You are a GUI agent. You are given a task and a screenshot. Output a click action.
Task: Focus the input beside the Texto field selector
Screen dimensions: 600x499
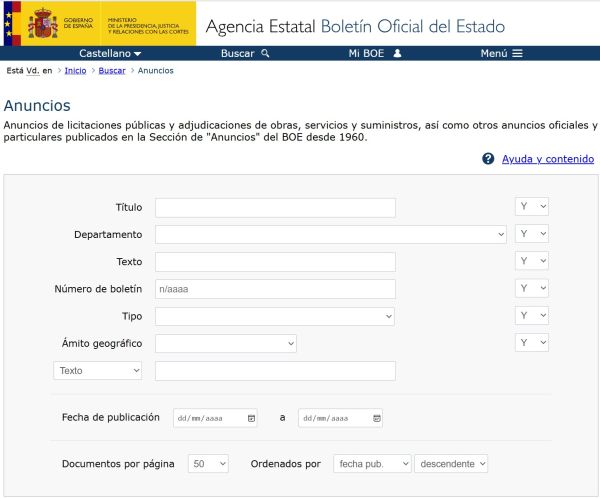click(x=275, y=371)
